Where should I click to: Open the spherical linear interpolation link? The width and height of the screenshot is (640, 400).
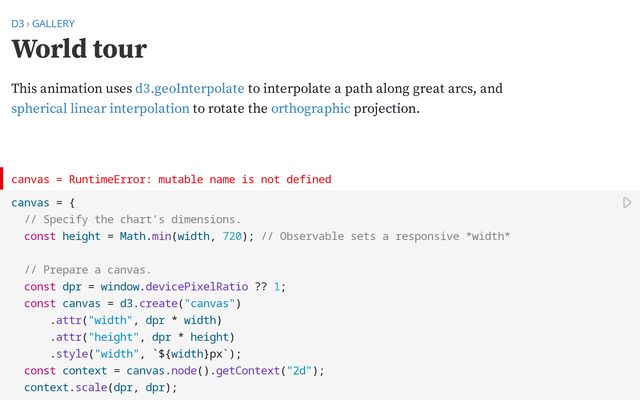tap(100, 108)
